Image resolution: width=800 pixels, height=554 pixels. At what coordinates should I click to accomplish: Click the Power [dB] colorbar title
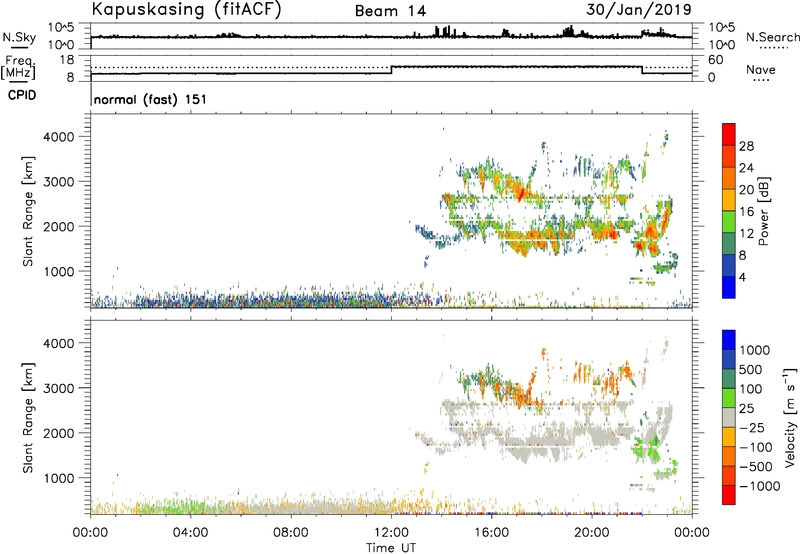pos(763,211)
